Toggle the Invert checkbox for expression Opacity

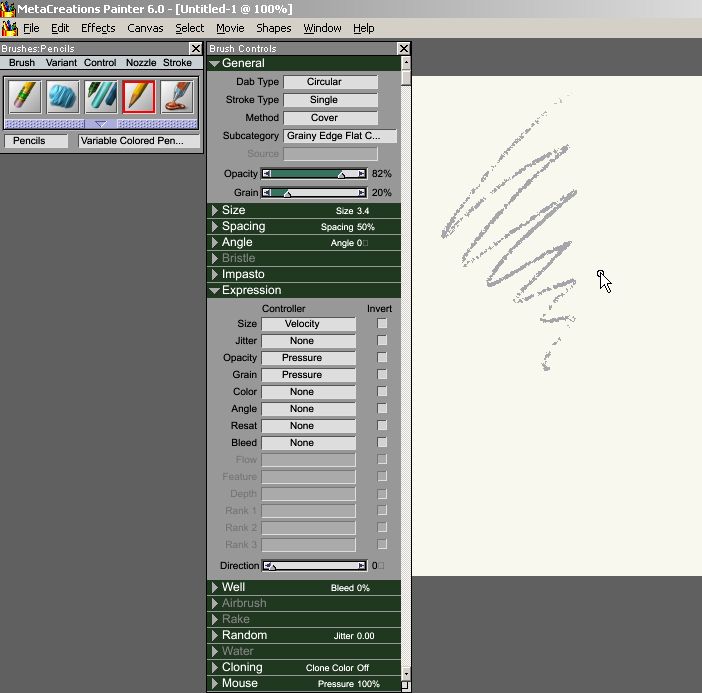coord(382,358)
